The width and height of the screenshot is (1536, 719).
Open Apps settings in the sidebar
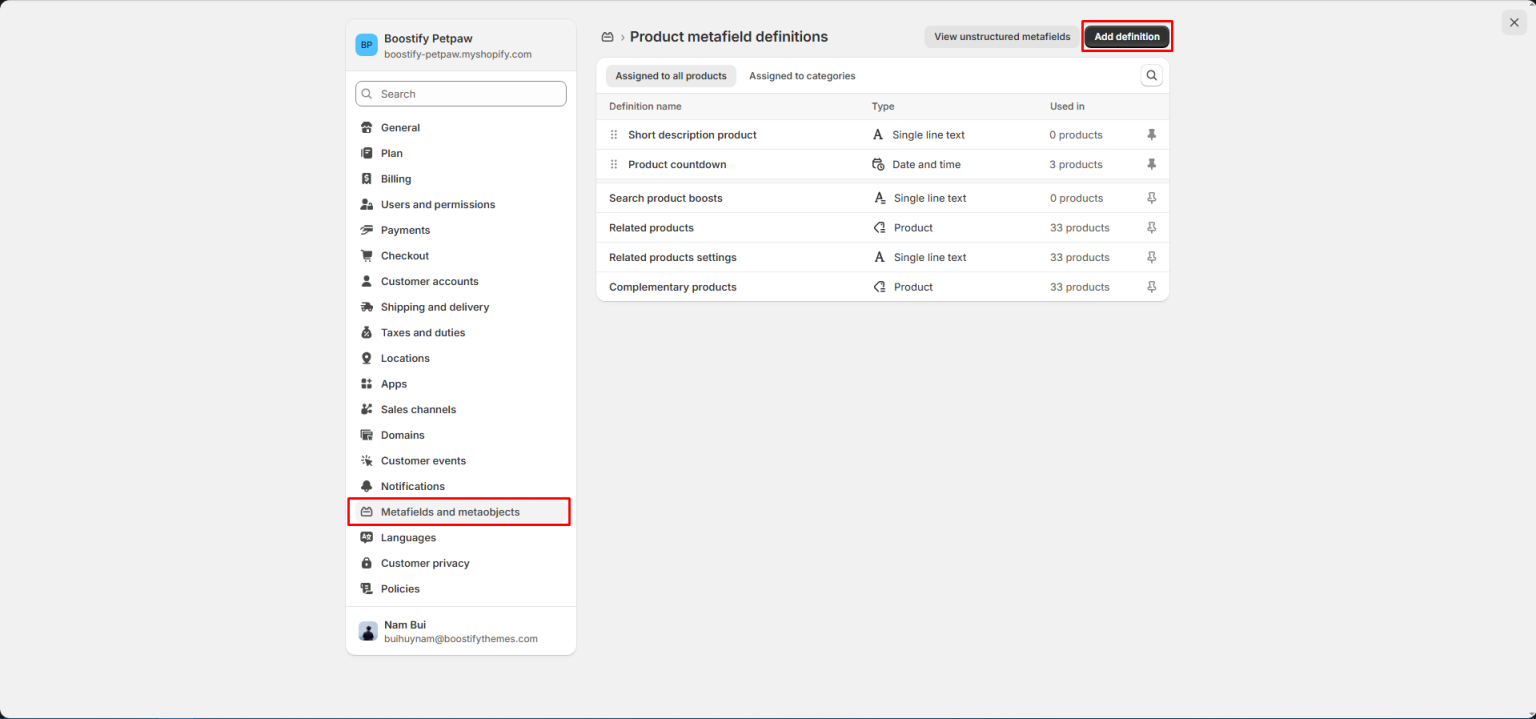coord(394,383)
